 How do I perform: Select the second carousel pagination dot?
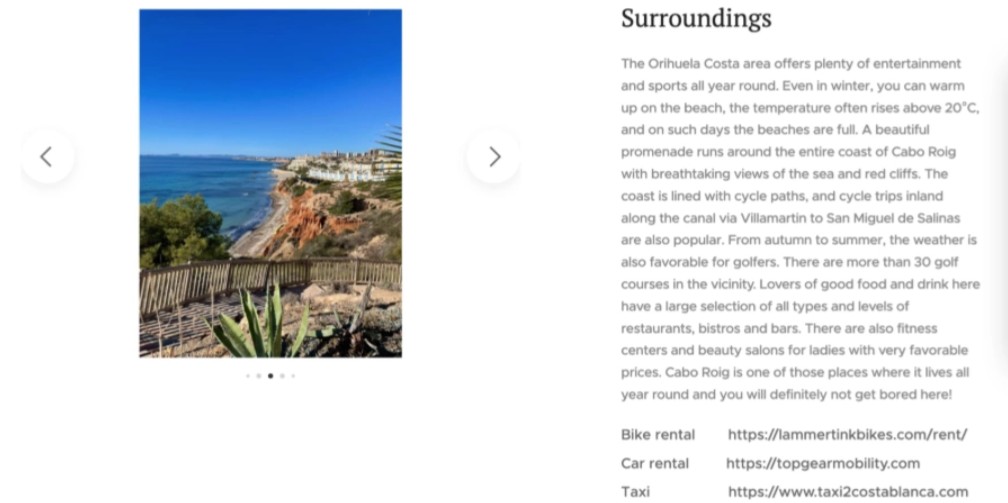click(x=258, y=376)
